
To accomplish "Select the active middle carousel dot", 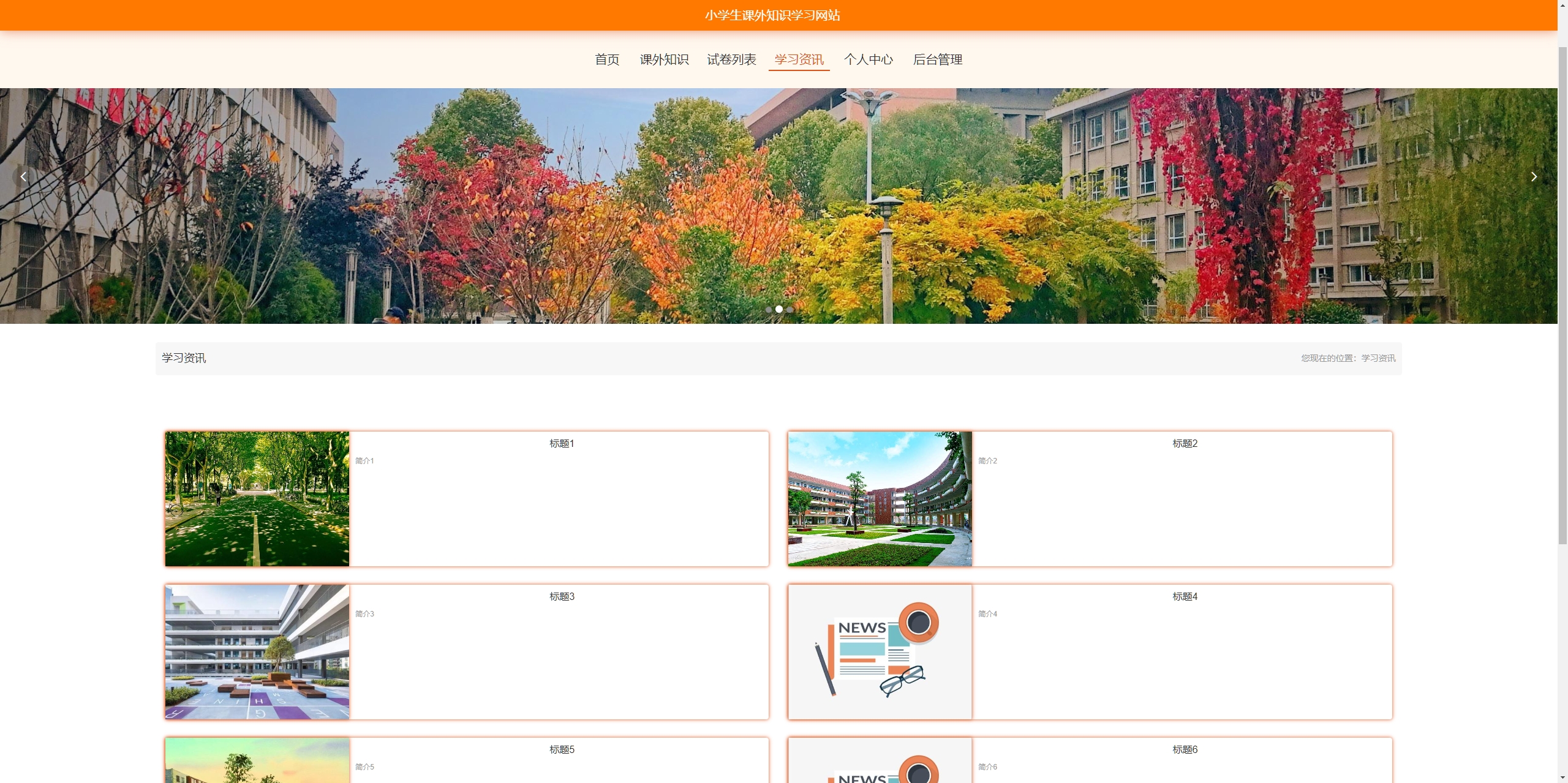I will (x=779, y=309).
